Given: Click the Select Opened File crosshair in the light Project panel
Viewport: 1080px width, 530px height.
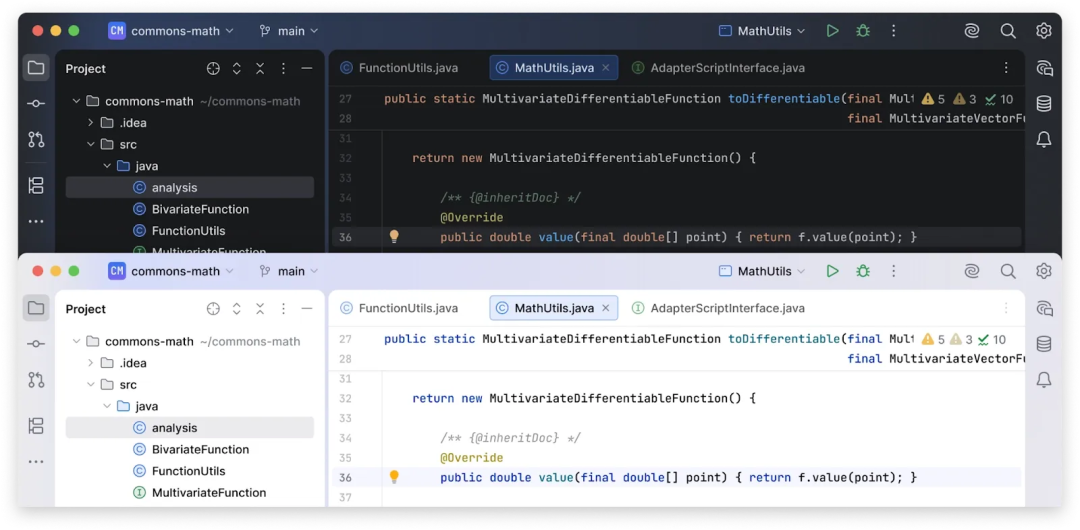Looking at the screenshot, I should 213,309.
